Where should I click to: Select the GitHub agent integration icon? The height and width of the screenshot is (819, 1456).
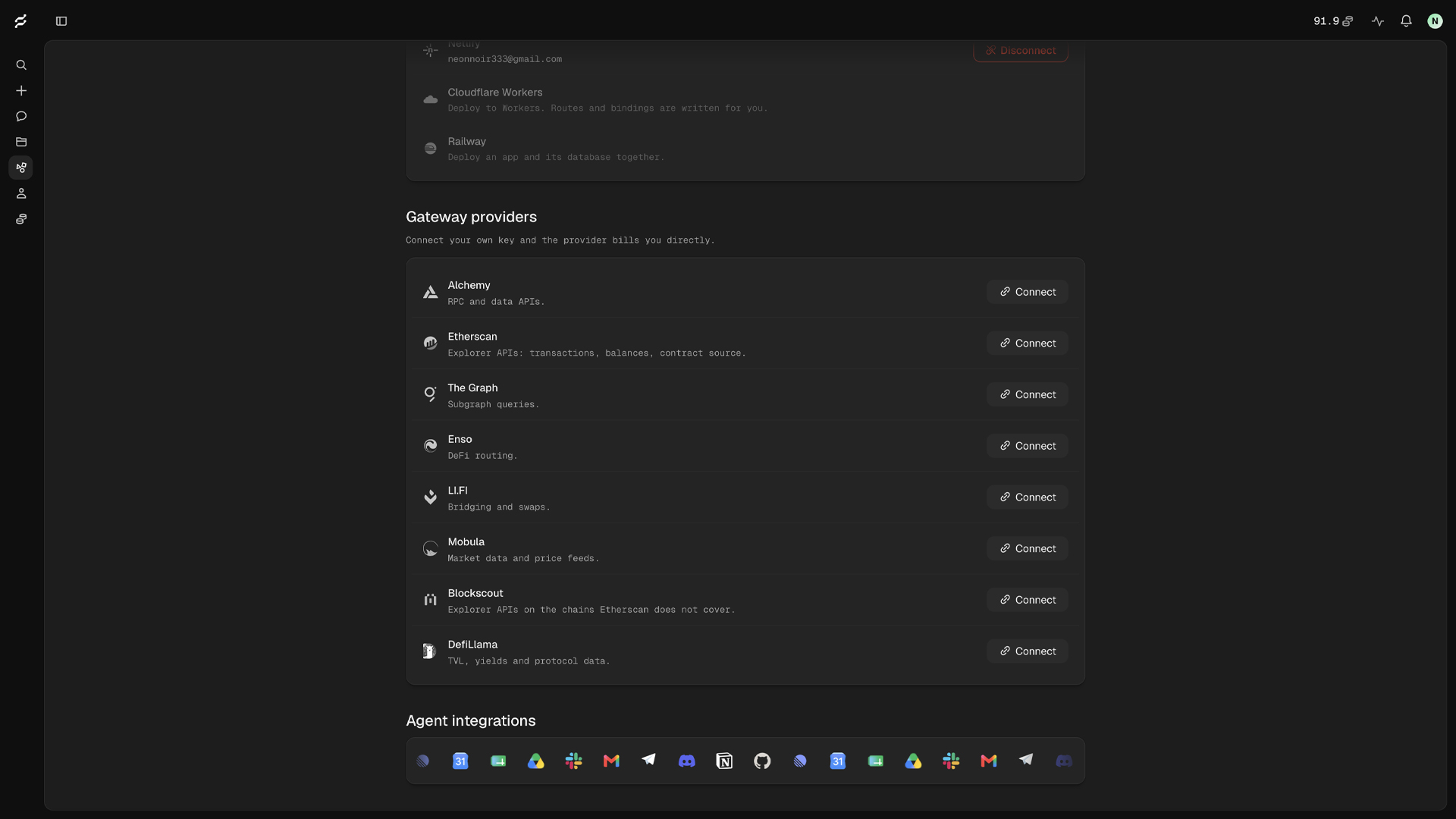762,761
